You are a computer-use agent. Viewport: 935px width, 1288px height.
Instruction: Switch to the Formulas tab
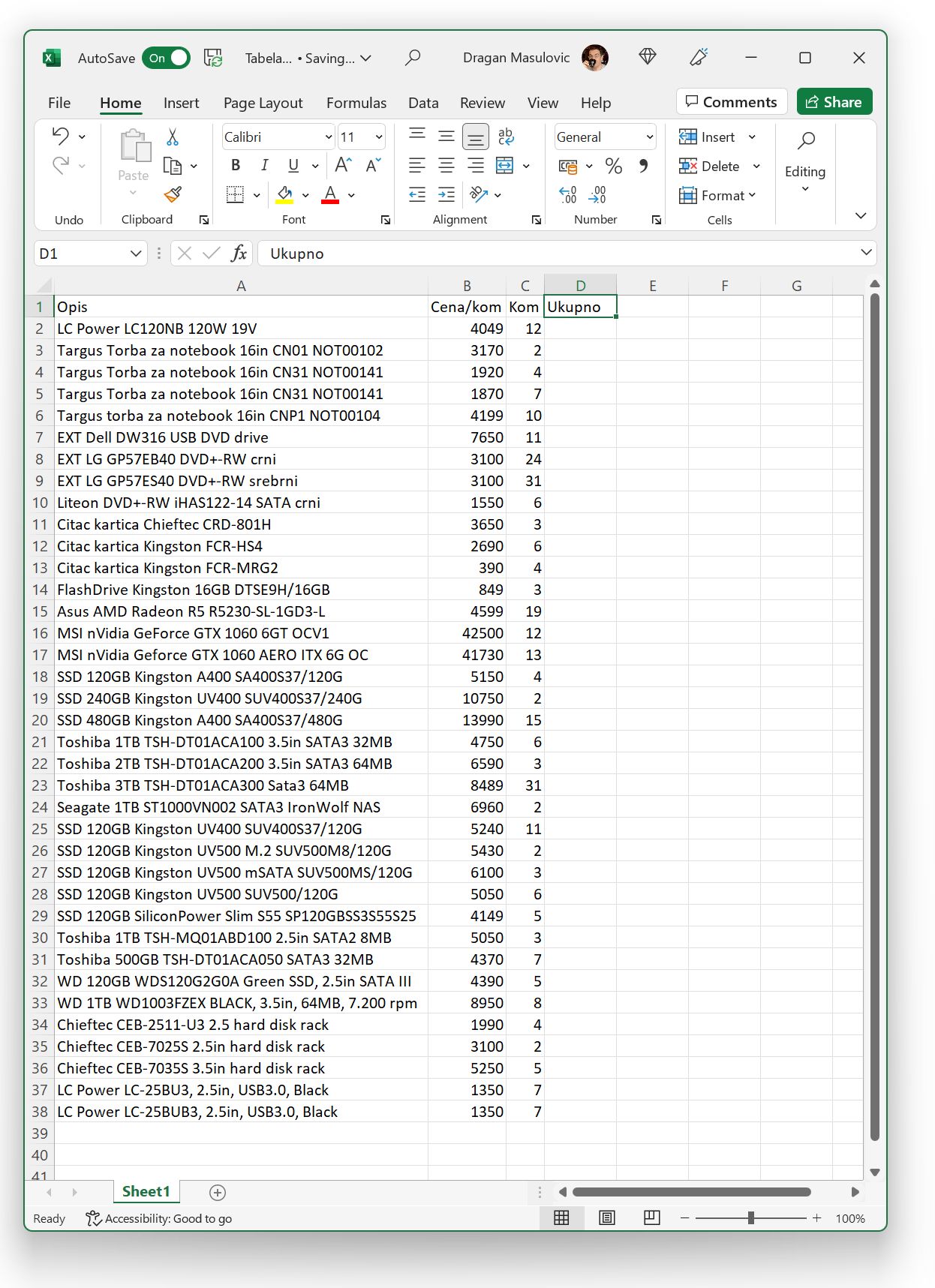[x=356, y=103]
